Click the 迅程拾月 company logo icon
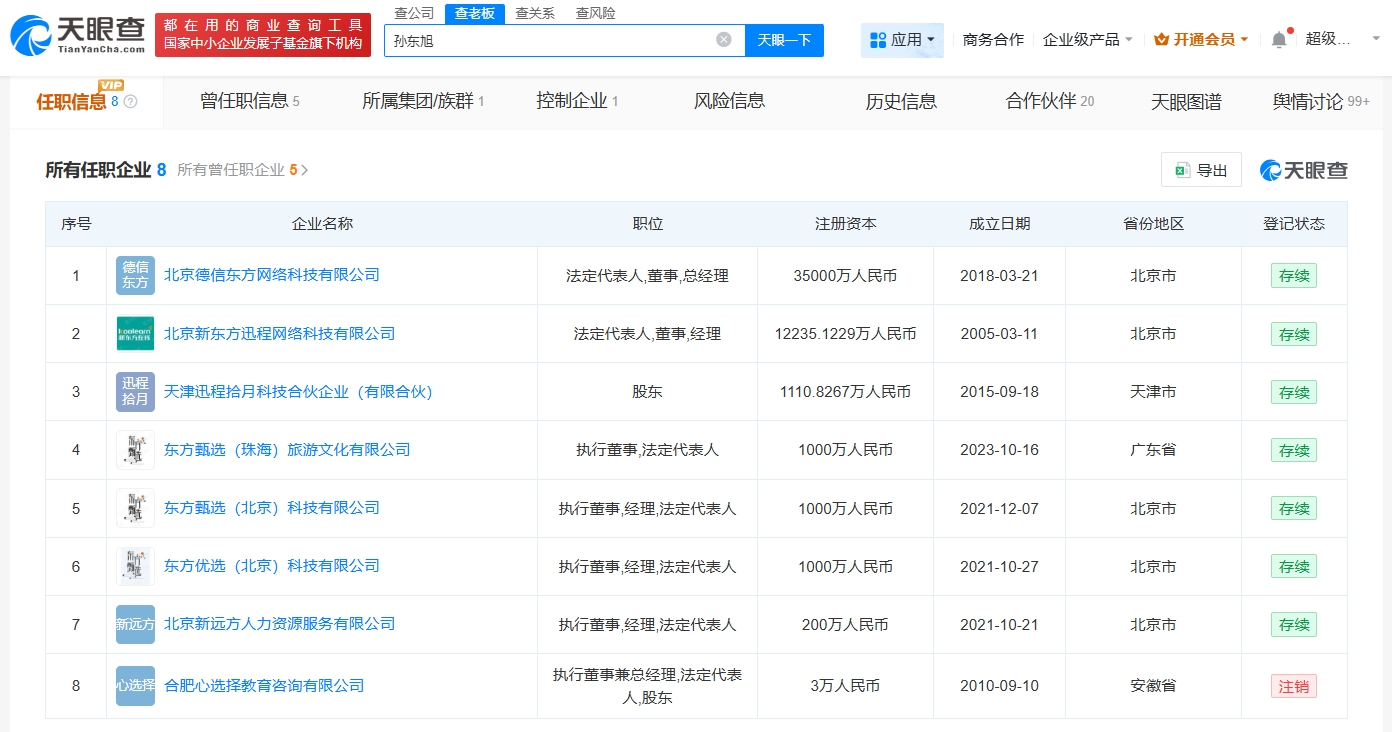The image size is (1392, 732). pos(135,392)
